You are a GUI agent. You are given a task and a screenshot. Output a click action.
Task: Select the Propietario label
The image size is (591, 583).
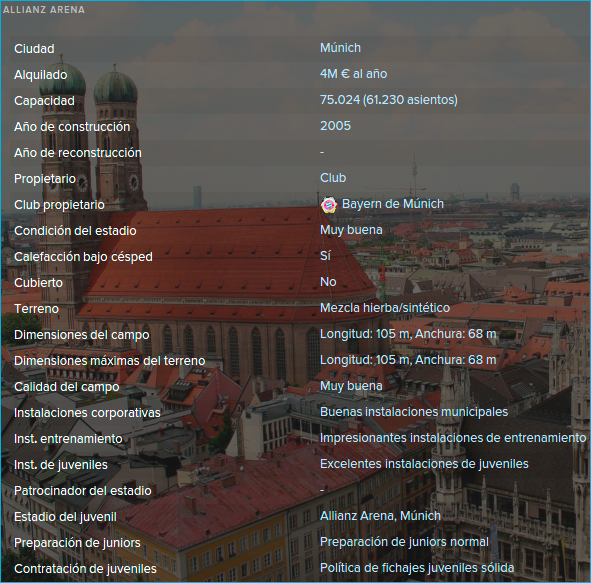pos(45,179)
